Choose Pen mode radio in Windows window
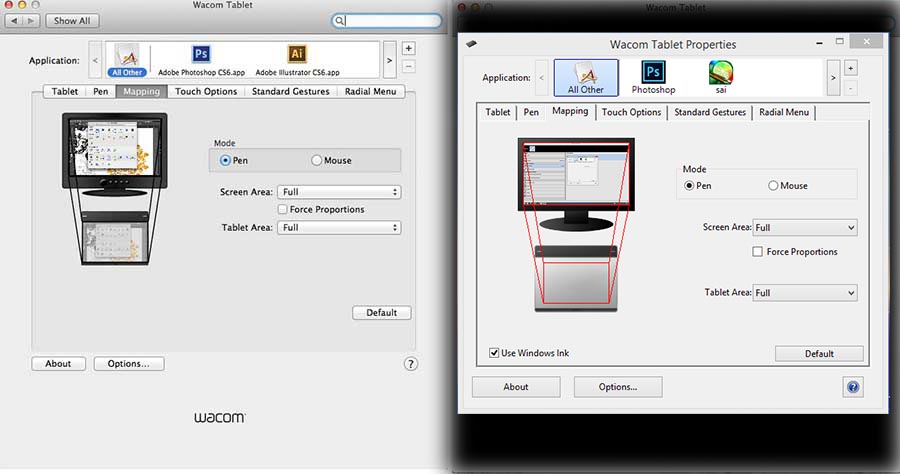This screenshot has width=900, height=474. click(x=689, y=186)
